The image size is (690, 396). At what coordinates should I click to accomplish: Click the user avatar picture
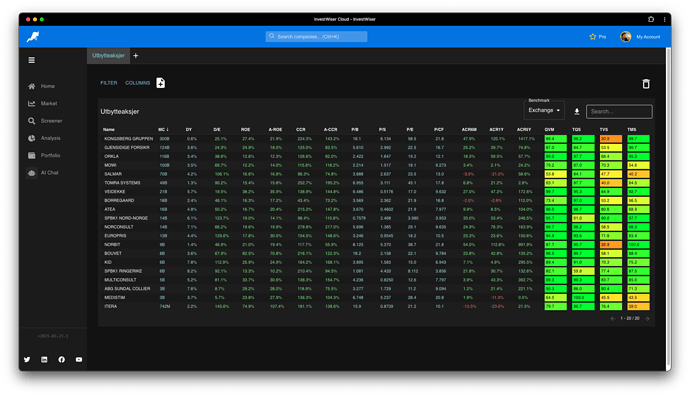626,37
